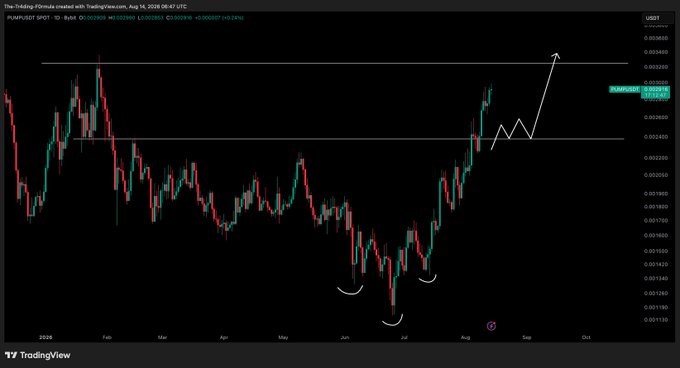This screenshot has width=680, height=368.
Task: Click the 0.002050 price scale label
Action: [656, 175]
